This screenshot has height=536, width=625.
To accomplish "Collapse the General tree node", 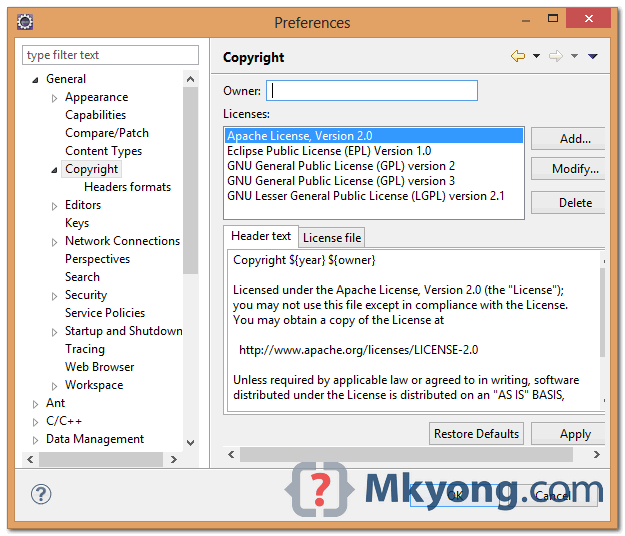I will (x=35, y=80).
